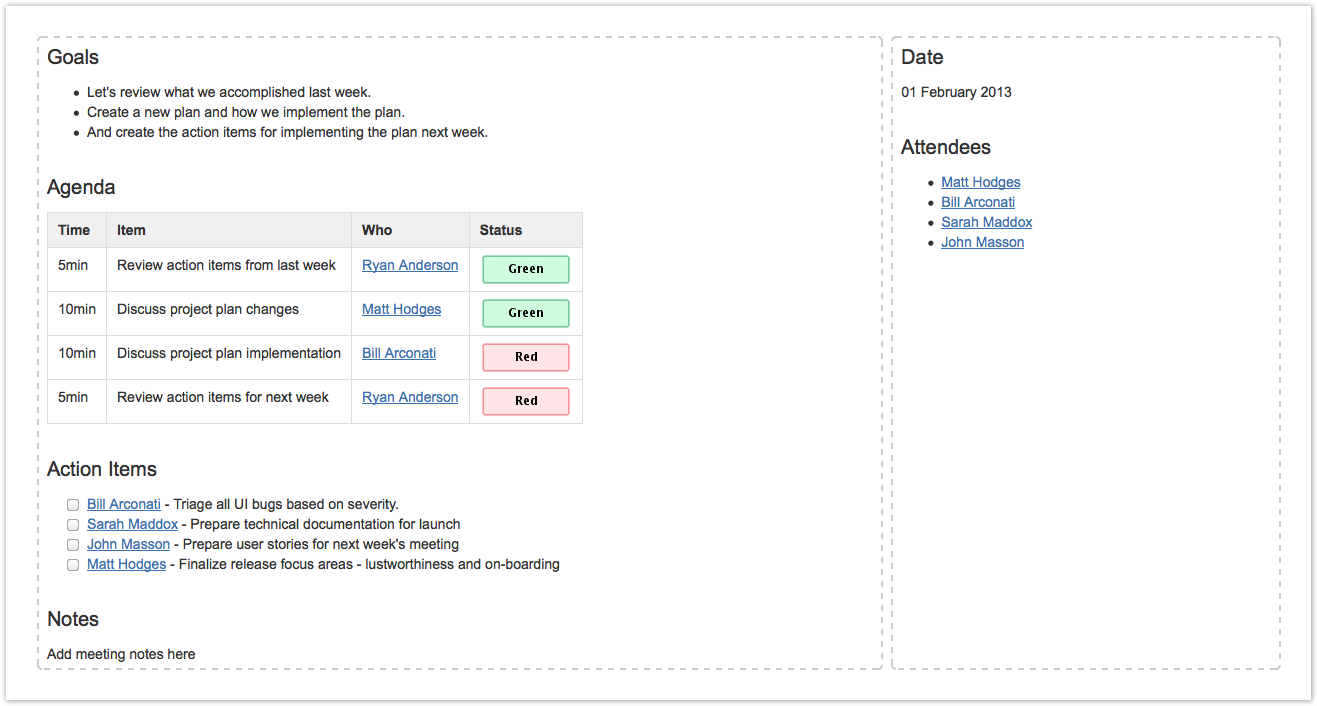Open Matt Hodges link in Action Items
Image resolution: width=1317 pixels, height=706 pixels.
click(x=127, y=564)
